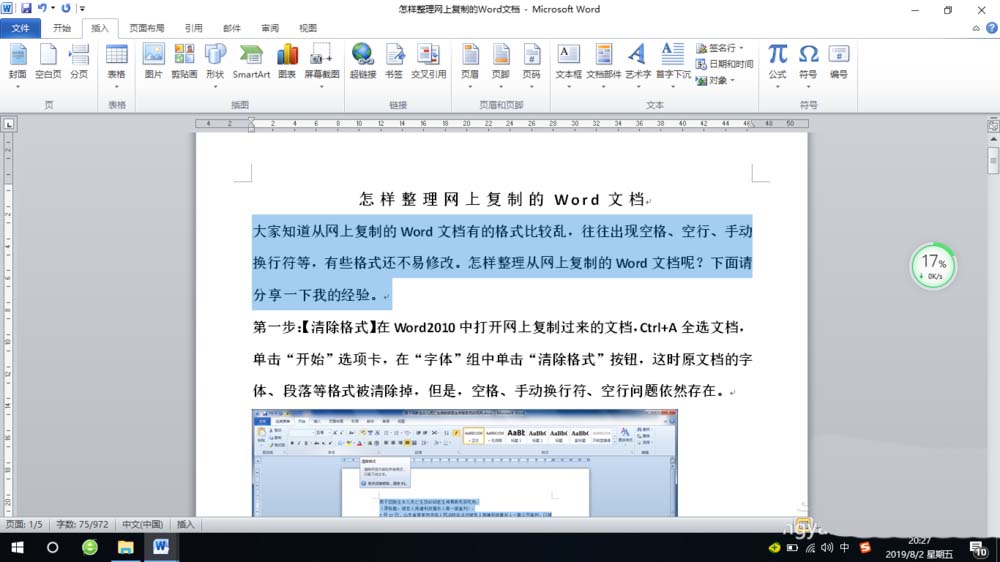1000x562 pixels.
Task: Click the first-line indent marker on the ruler
Action: click(251, 120)
